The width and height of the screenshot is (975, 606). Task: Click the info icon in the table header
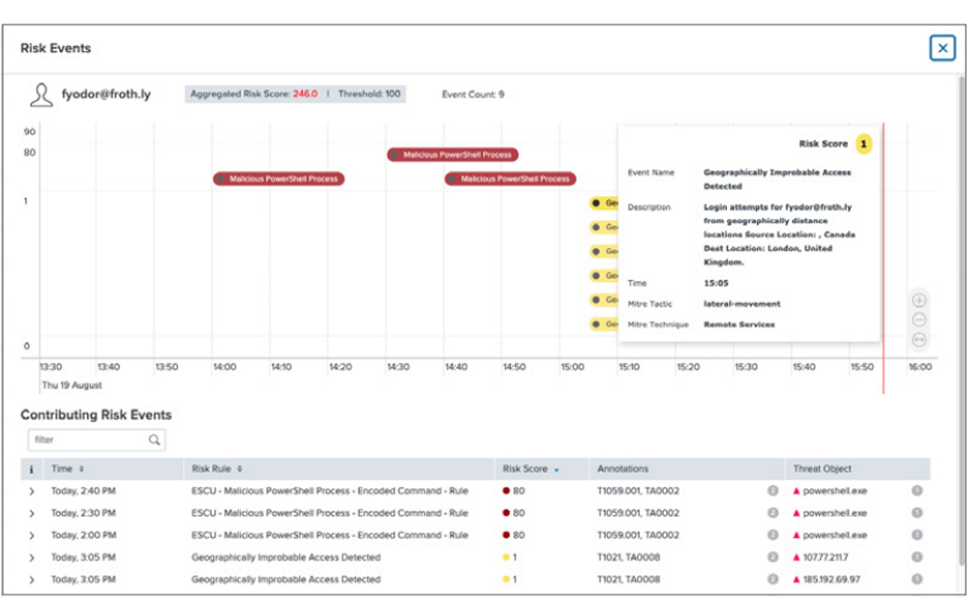pyautogui.click(x=31, y=469)
